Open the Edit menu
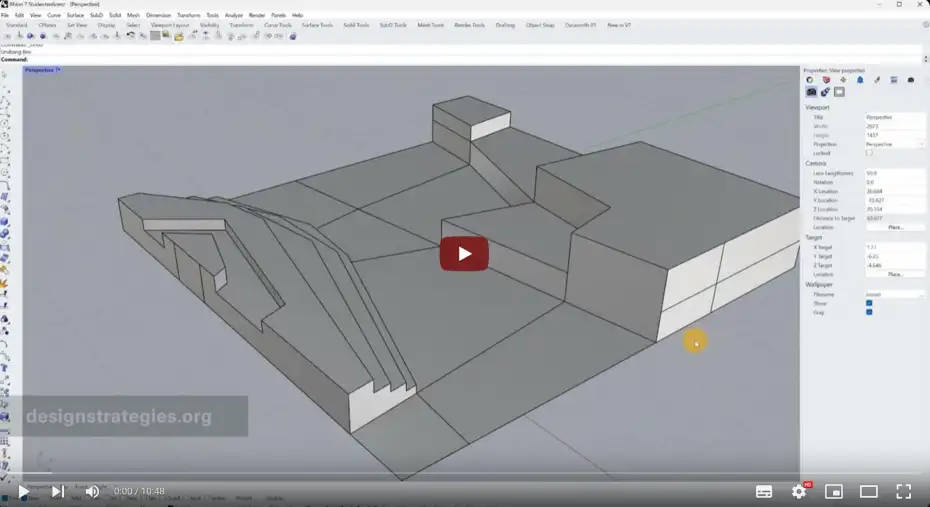930x507 pixels. click(20, 15)
